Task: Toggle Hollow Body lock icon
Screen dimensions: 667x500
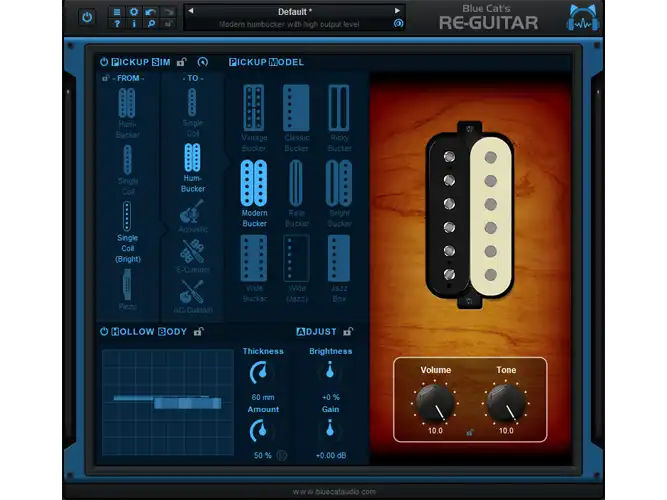Action: click(198, 331)
